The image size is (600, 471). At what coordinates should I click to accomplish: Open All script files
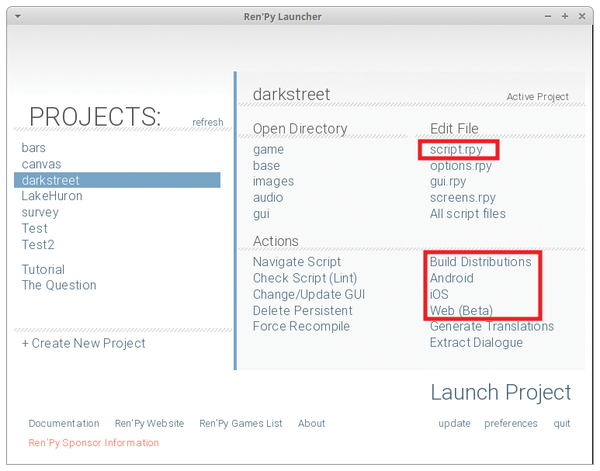468,213
